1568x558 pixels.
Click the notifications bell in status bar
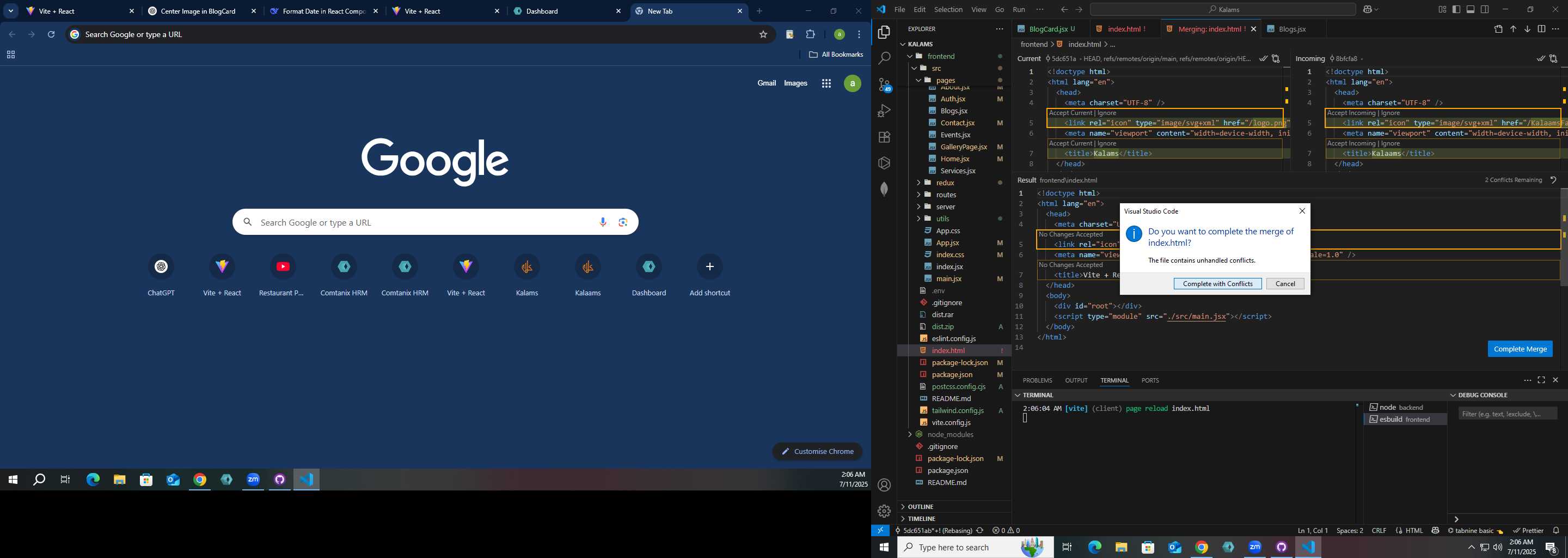click(1556, 531)
